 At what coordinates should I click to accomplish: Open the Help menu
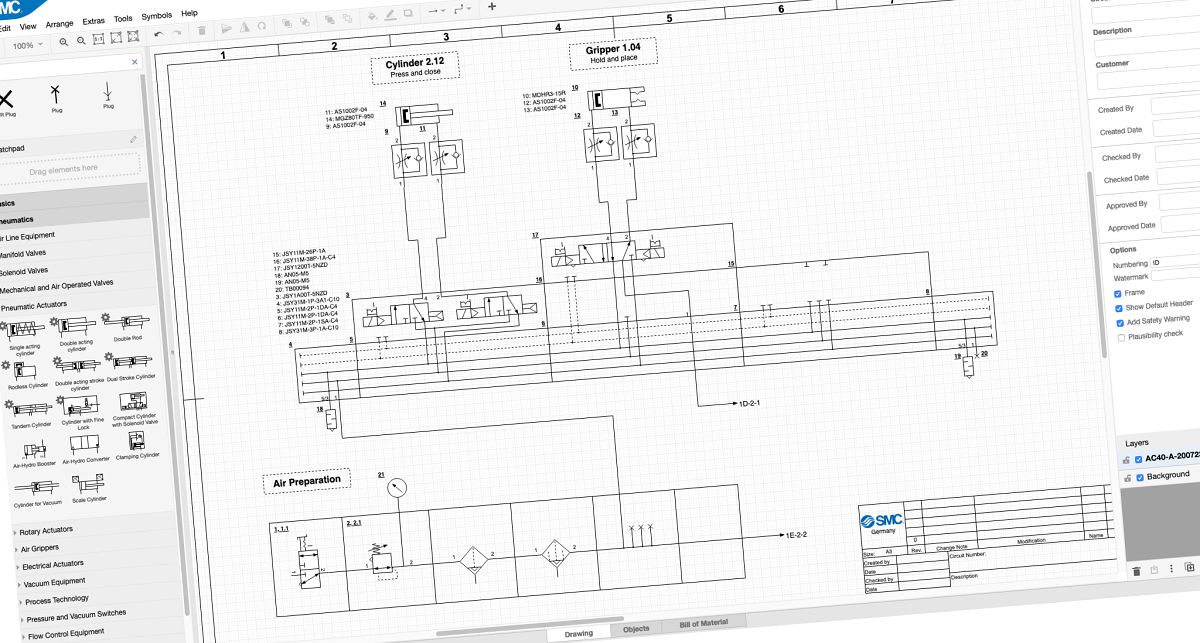tap(189, 14)
